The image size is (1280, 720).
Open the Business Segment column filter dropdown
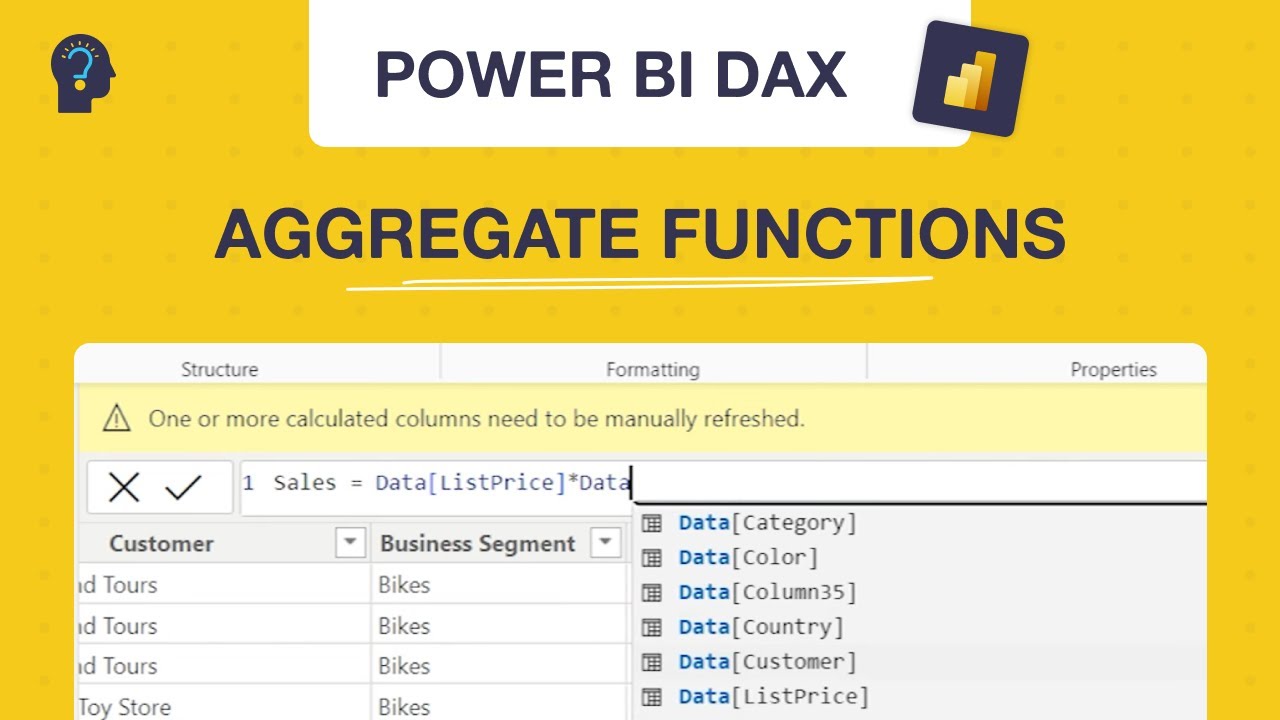605,543
